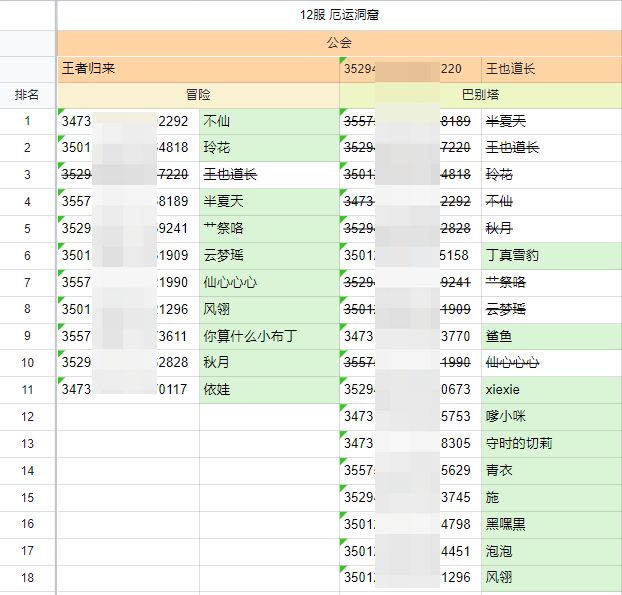Select 仙心心心 in the 冒险 column

coord(269,282)
